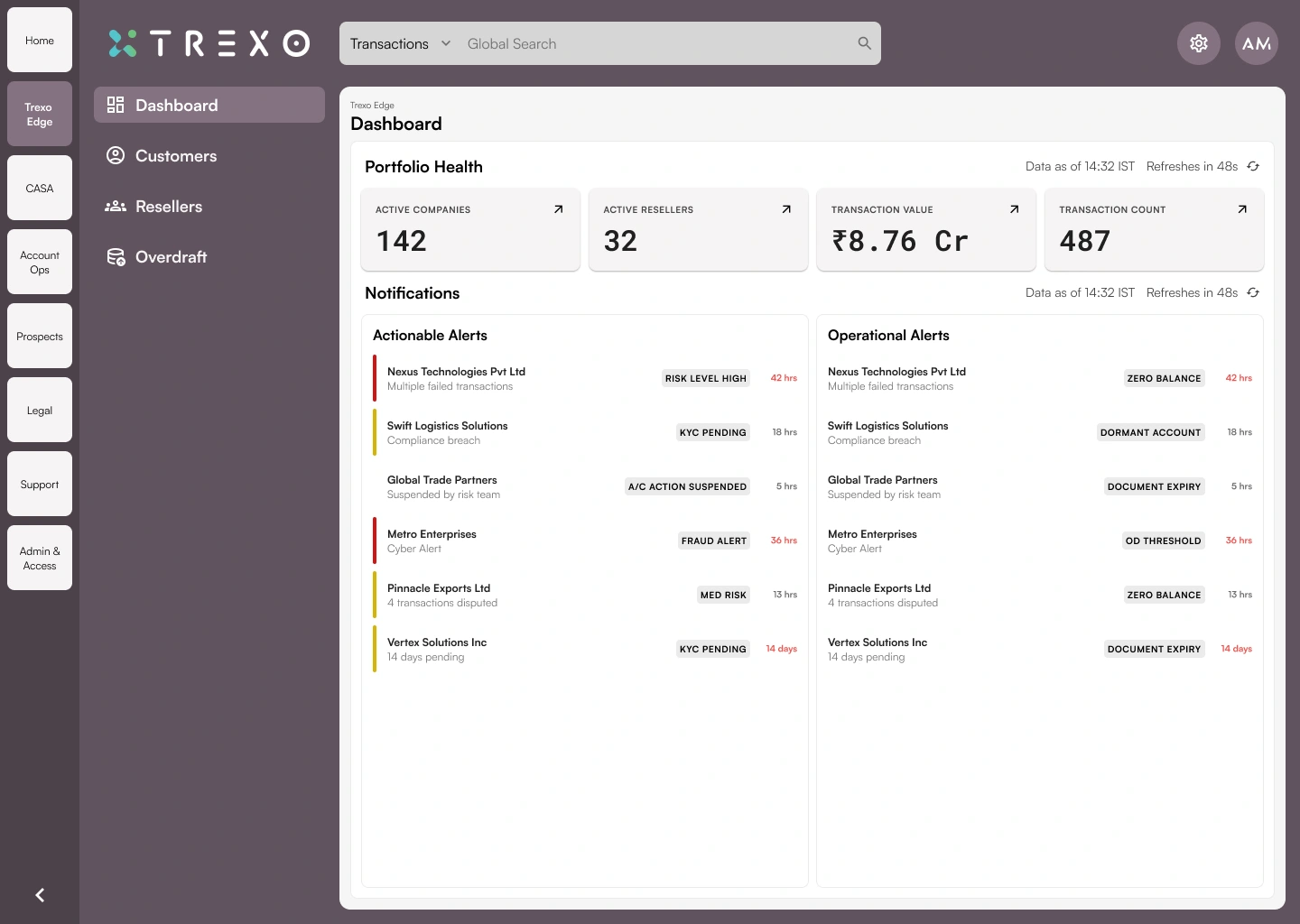Open the Support module
1300x924 pixels.
tap(40, 484)
